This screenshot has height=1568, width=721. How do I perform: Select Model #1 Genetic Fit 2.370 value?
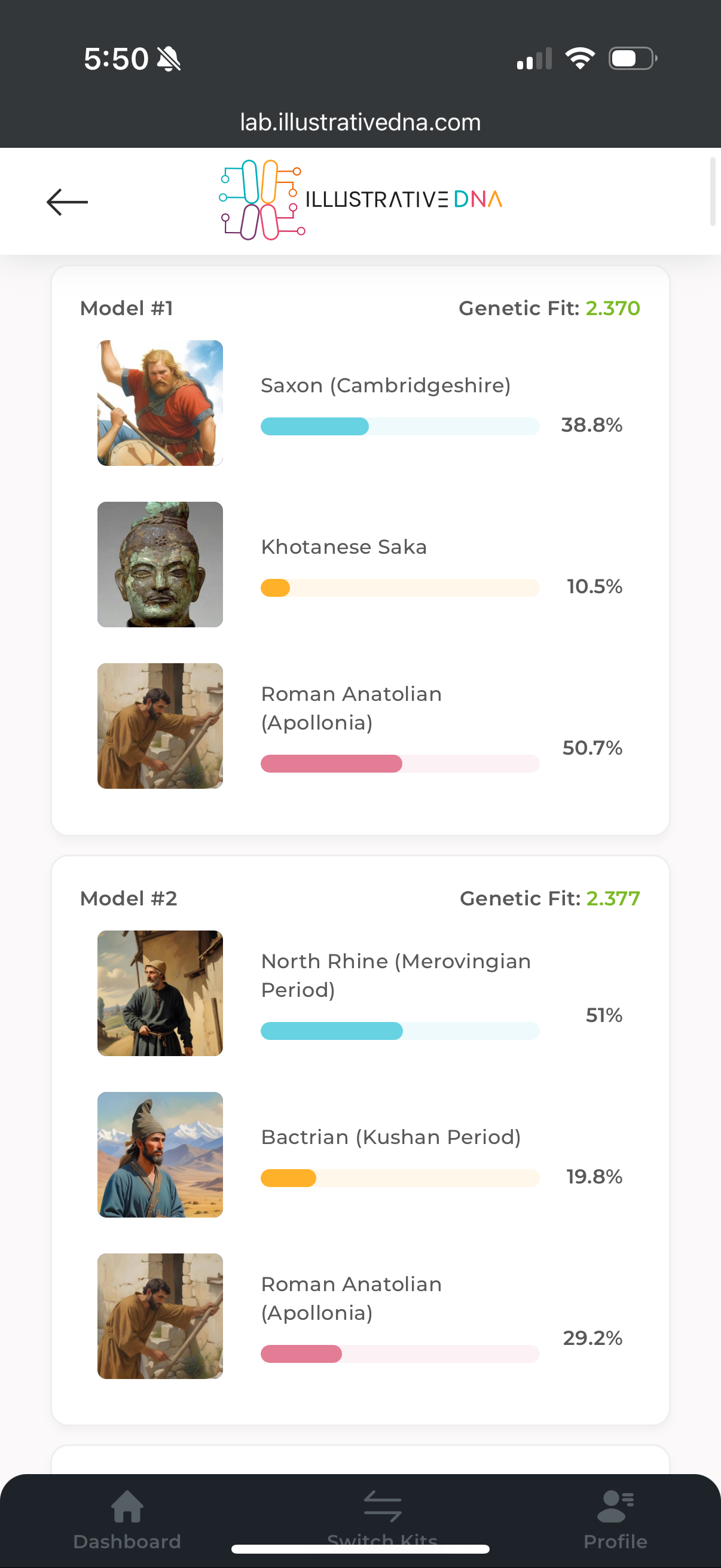(613, 309)
